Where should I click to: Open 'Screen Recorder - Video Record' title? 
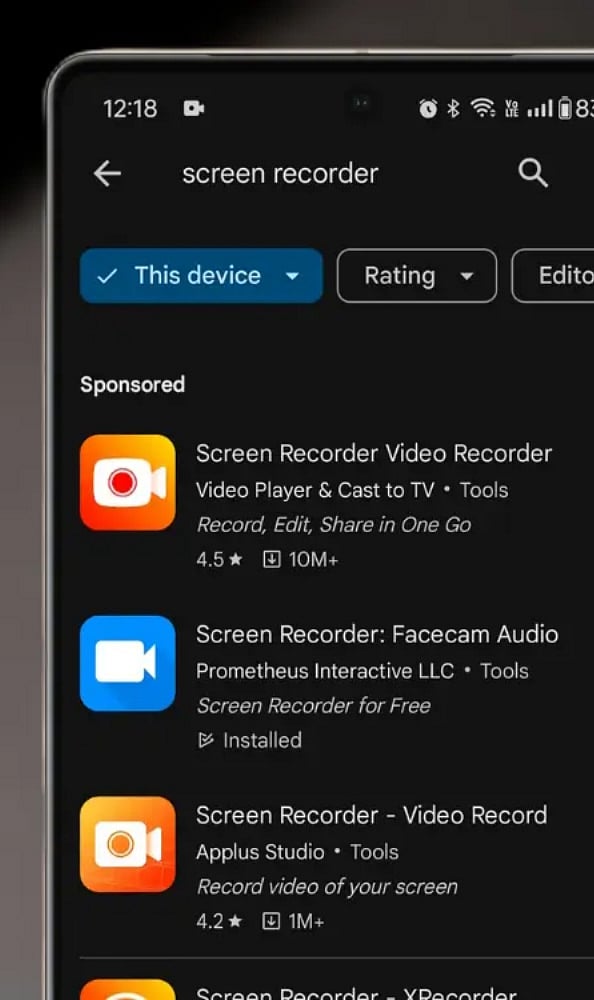[x=371, y=815]
